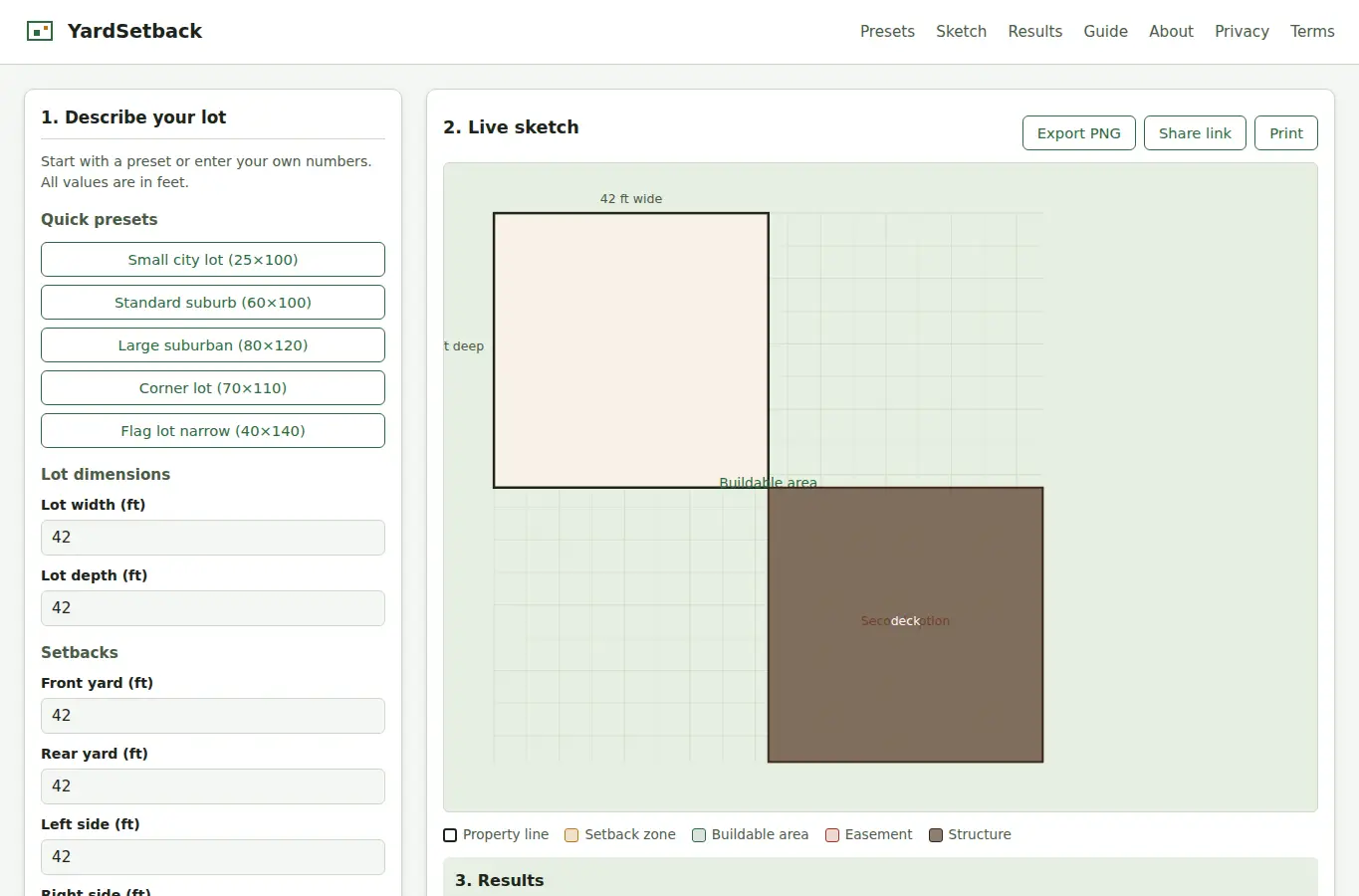Click the lot outline in sketch
The width and height of the screenshot is (1359, 896).
(631, 350)
